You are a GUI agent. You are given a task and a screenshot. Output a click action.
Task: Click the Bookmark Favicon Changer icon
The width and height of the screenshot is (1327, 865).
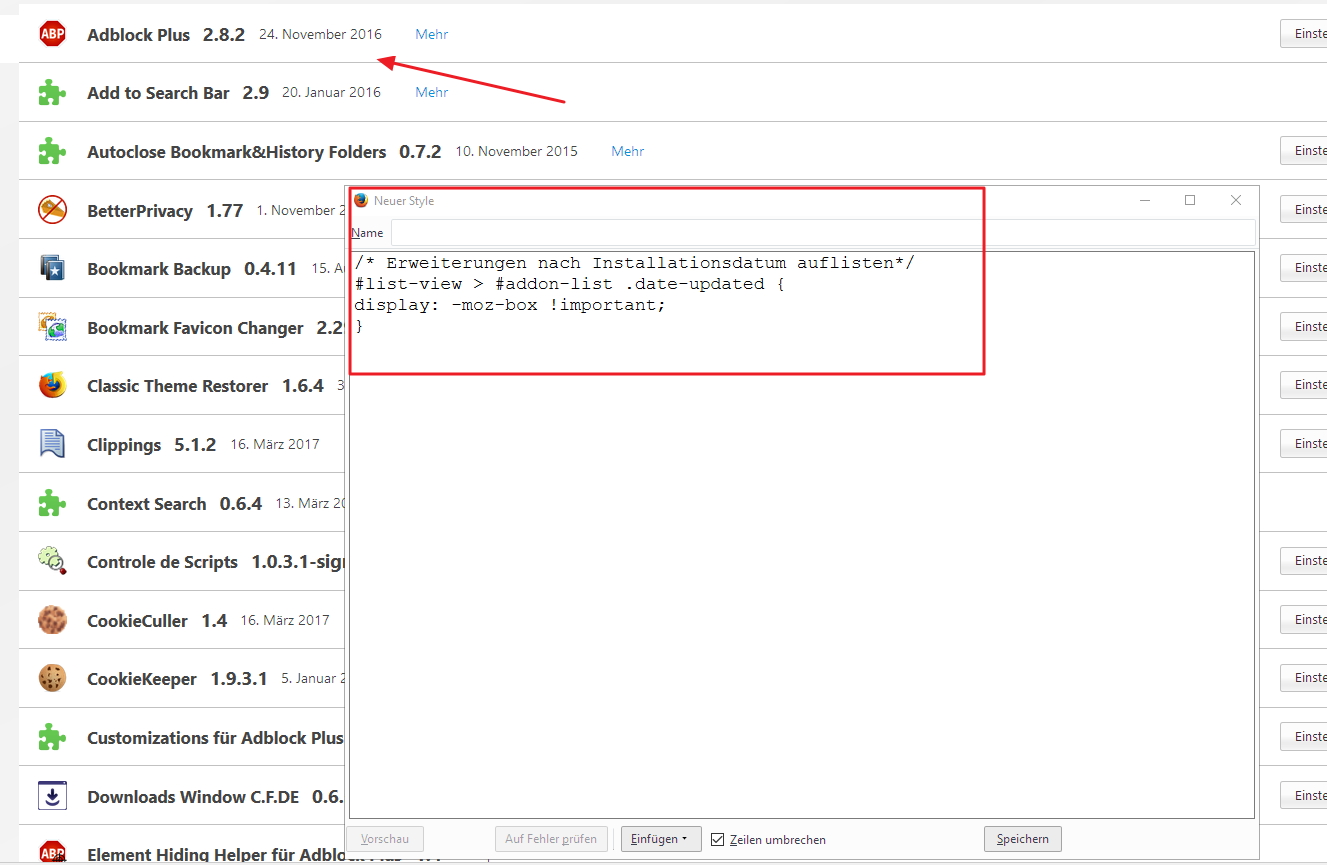click(x=52, y=327)
